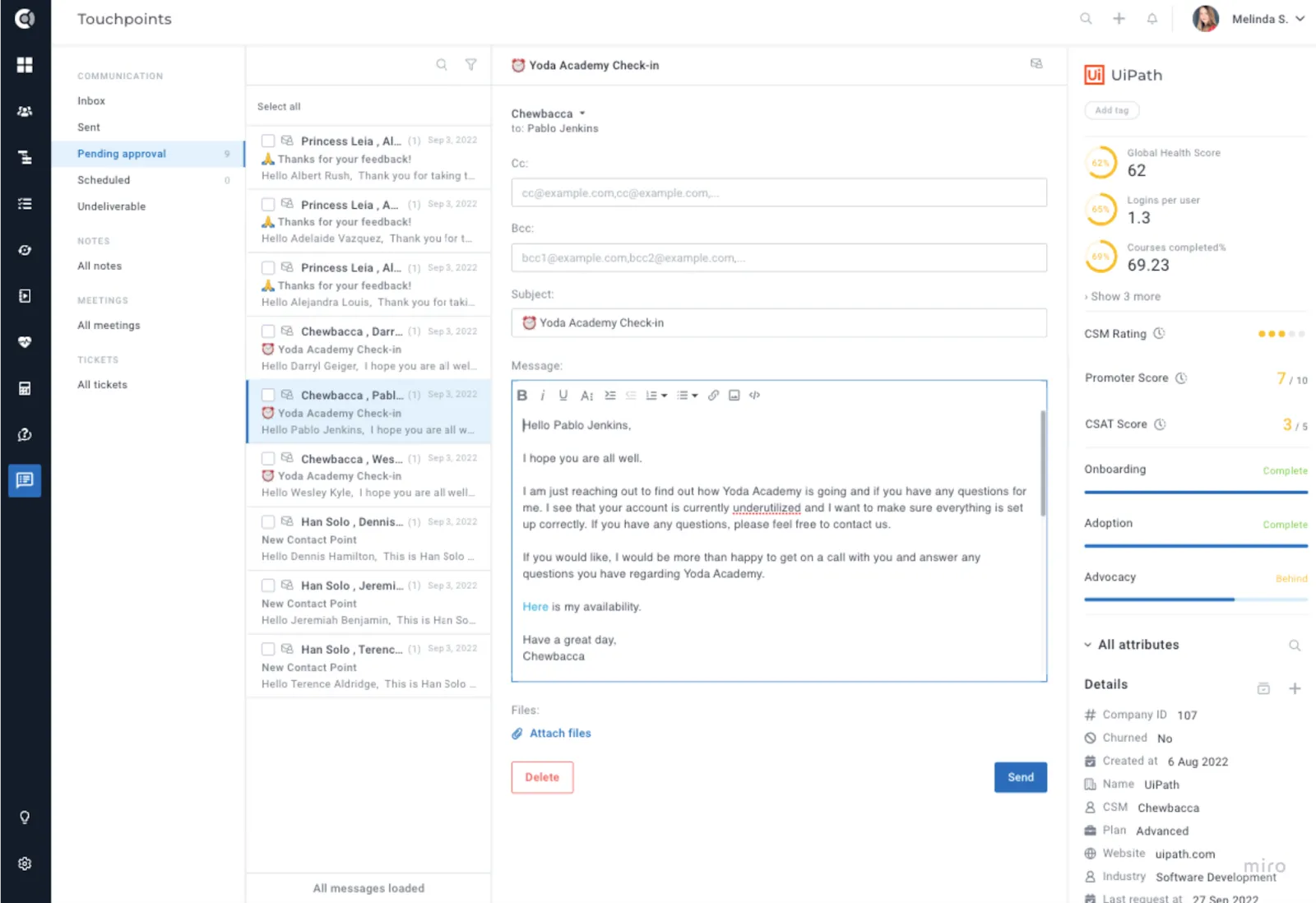Open Pending approval folder
Screen dimensions: 1316x903
tap(148, 154)
